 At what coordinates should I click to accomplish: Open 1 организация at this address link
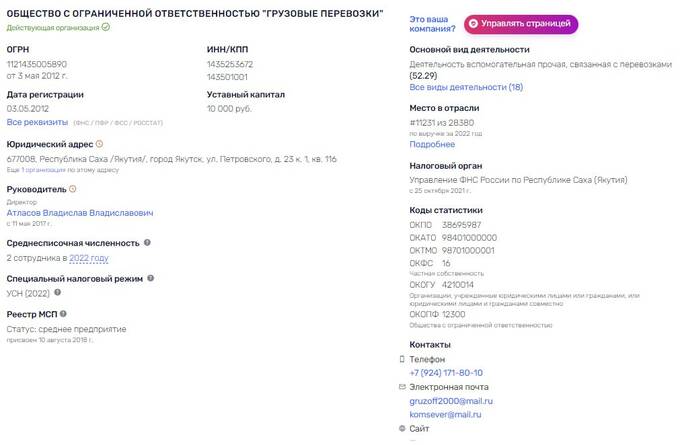[43, 170]
